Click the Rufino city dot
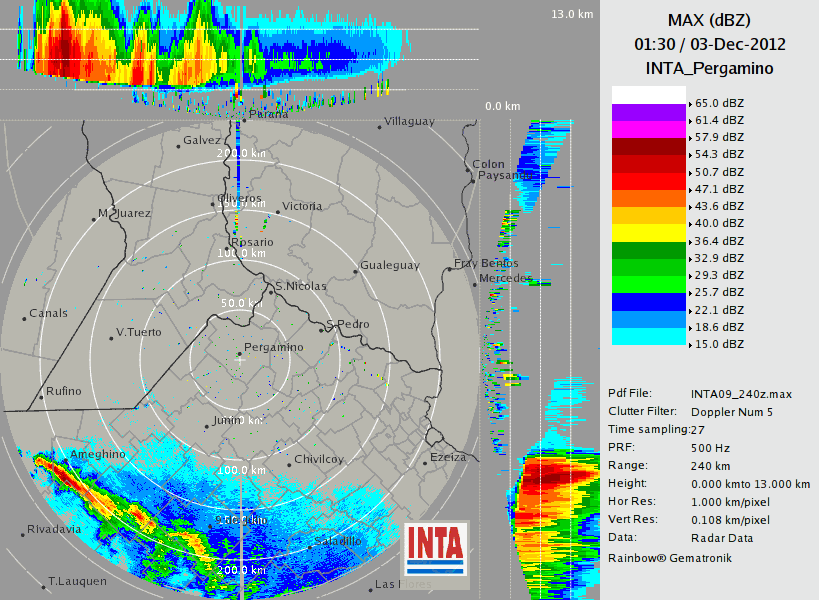Image resolution: width=819 pixels, height=600 pixels. [x=41, y=397]
